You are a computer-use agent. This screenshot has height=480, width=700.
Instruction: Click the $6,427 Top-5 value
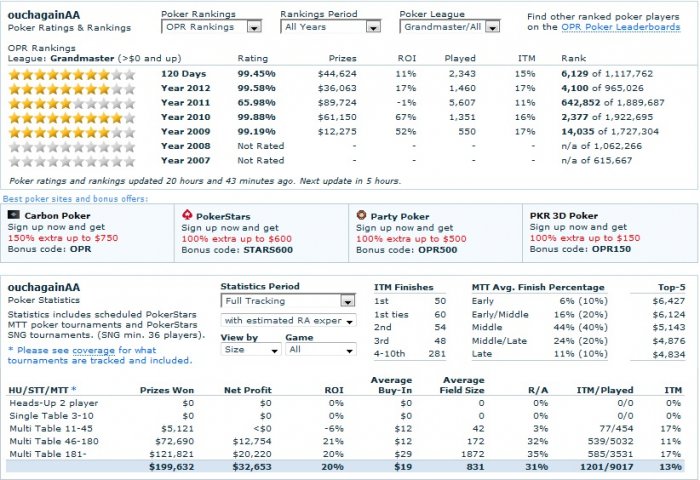tap(668, 301)
